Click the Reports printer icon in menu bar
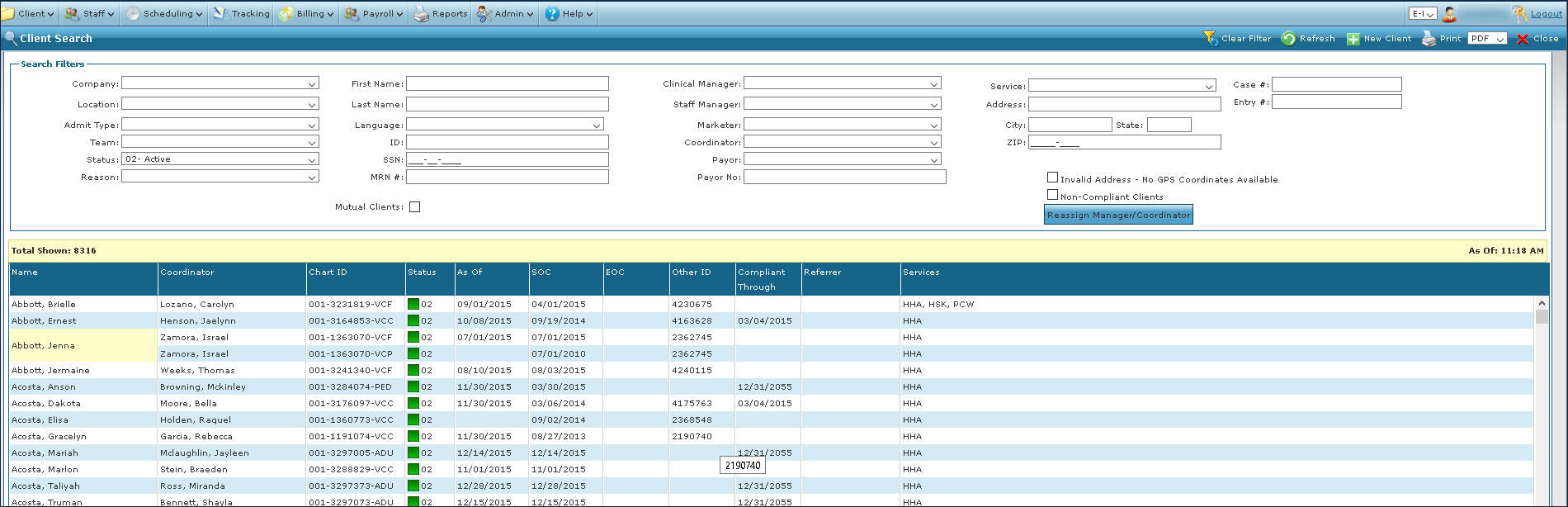 (422, 14)
